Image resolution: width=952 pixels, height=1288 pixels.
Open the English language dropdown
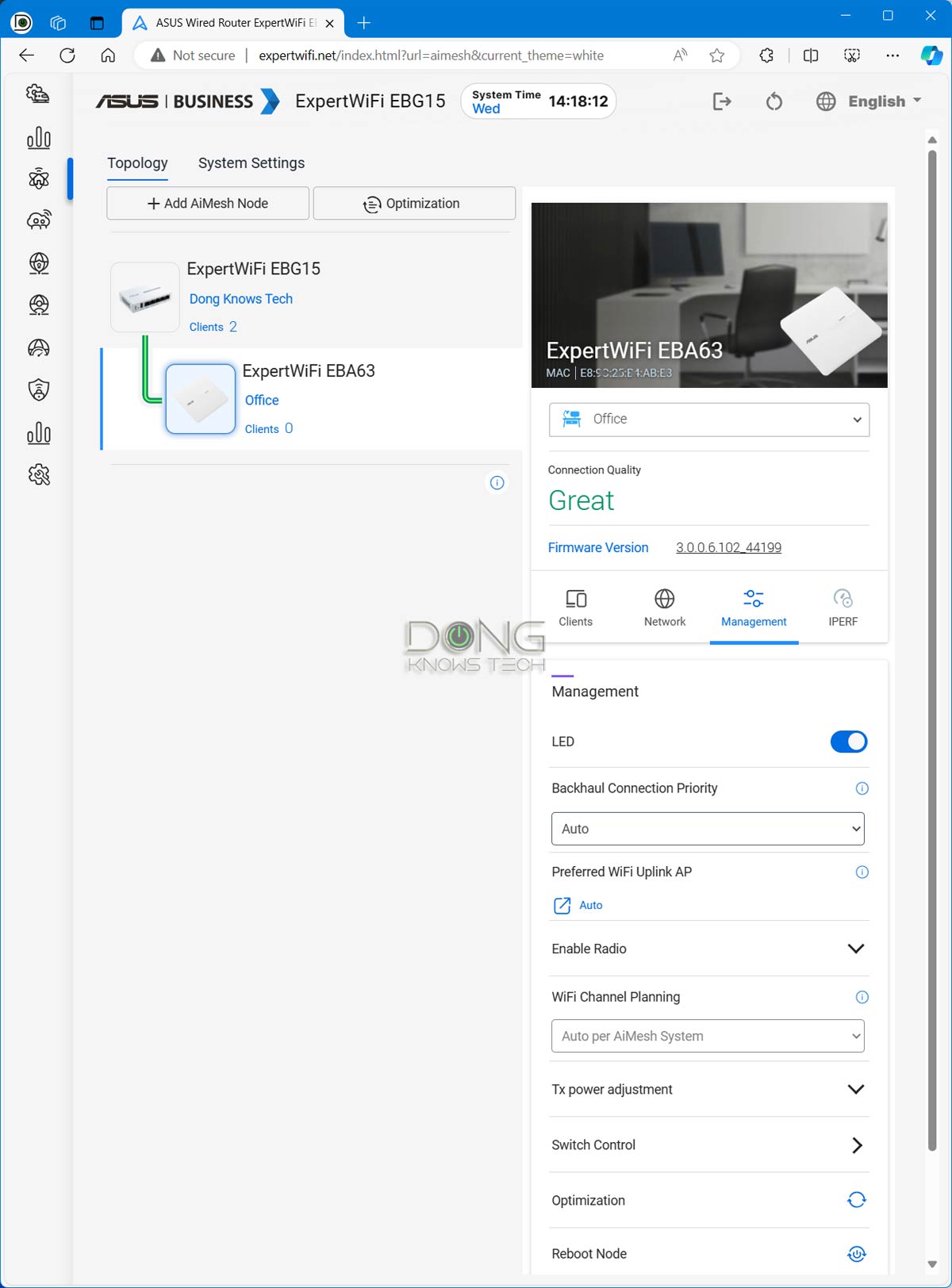tap(885, 102)
